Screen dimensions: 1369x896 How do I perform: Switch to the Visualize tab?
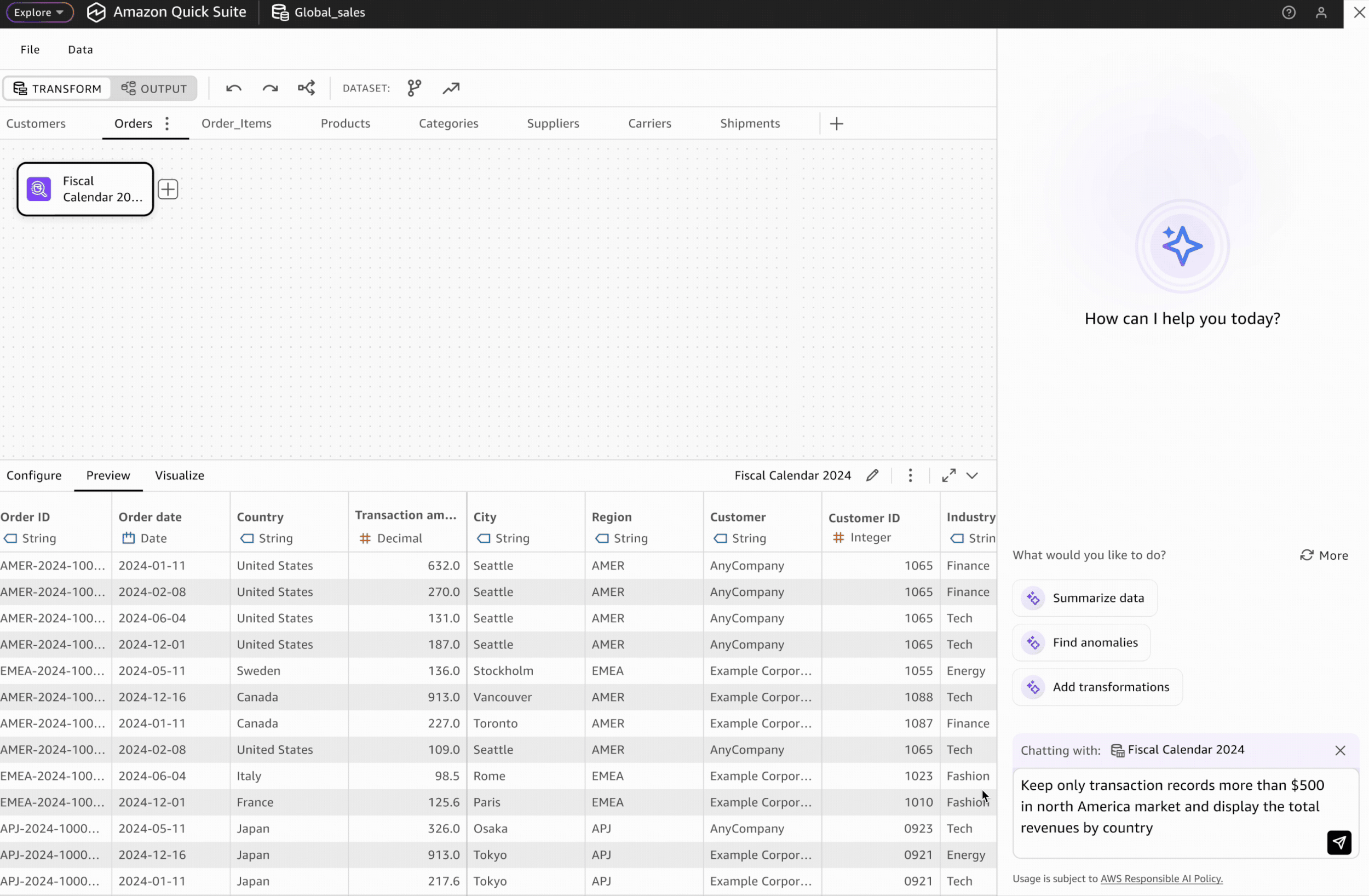[x=180, y=475]
